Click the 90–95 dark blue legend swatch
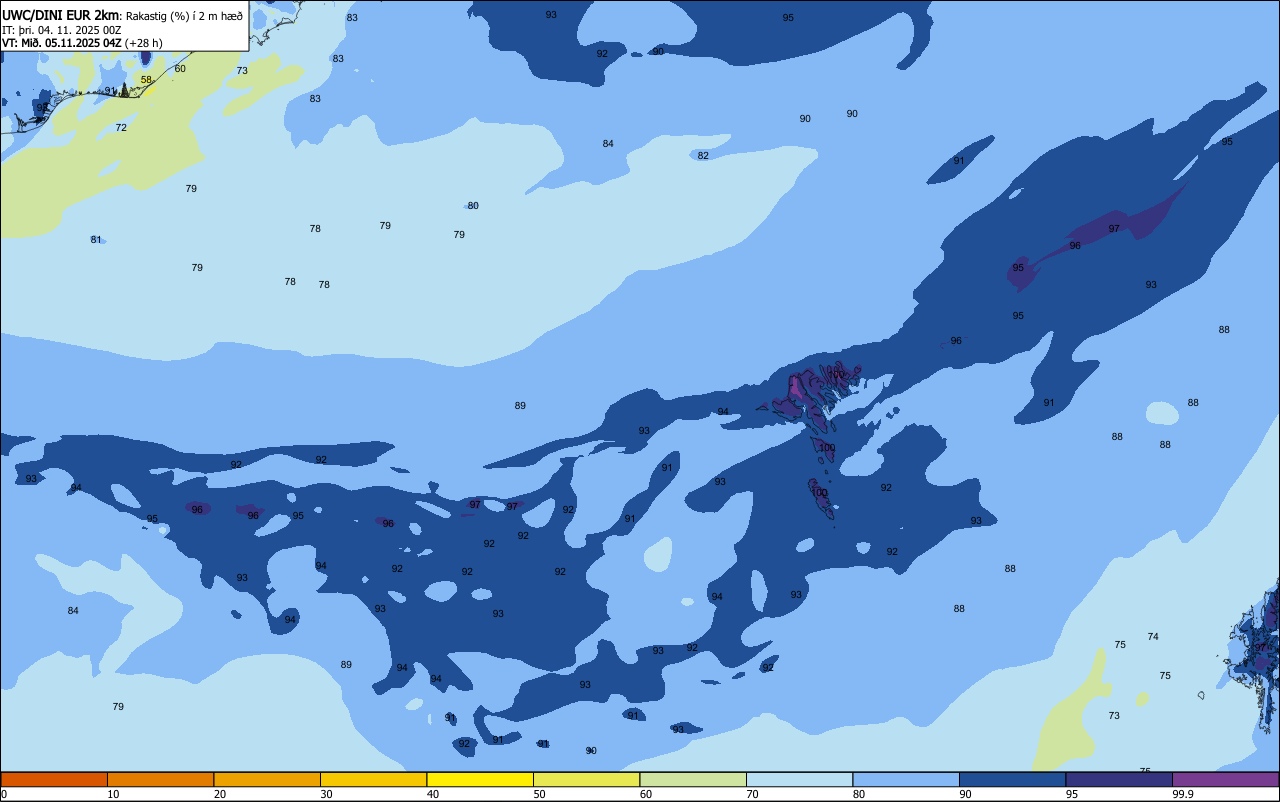This screenshot has height=802, width=1280. (x=1012, y=779)
